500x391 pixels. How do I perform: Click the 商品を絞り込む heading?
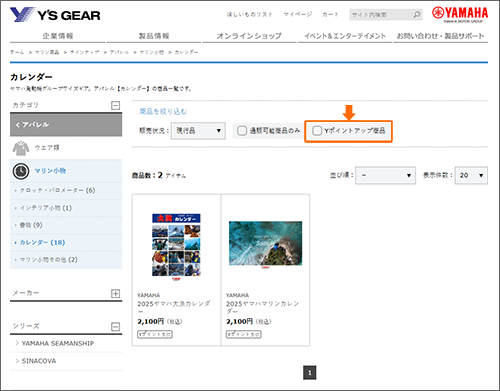(163, 111)
